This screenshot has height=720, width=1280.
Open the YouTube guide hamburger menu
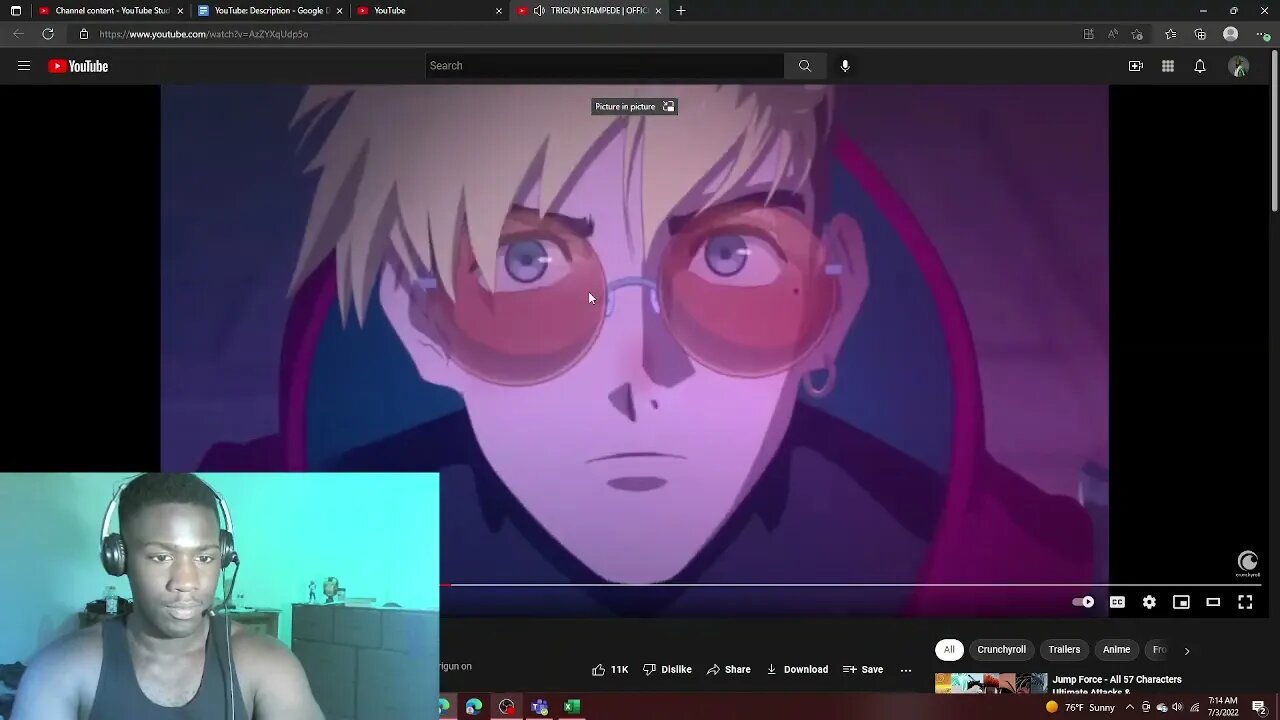click(24, 66)
